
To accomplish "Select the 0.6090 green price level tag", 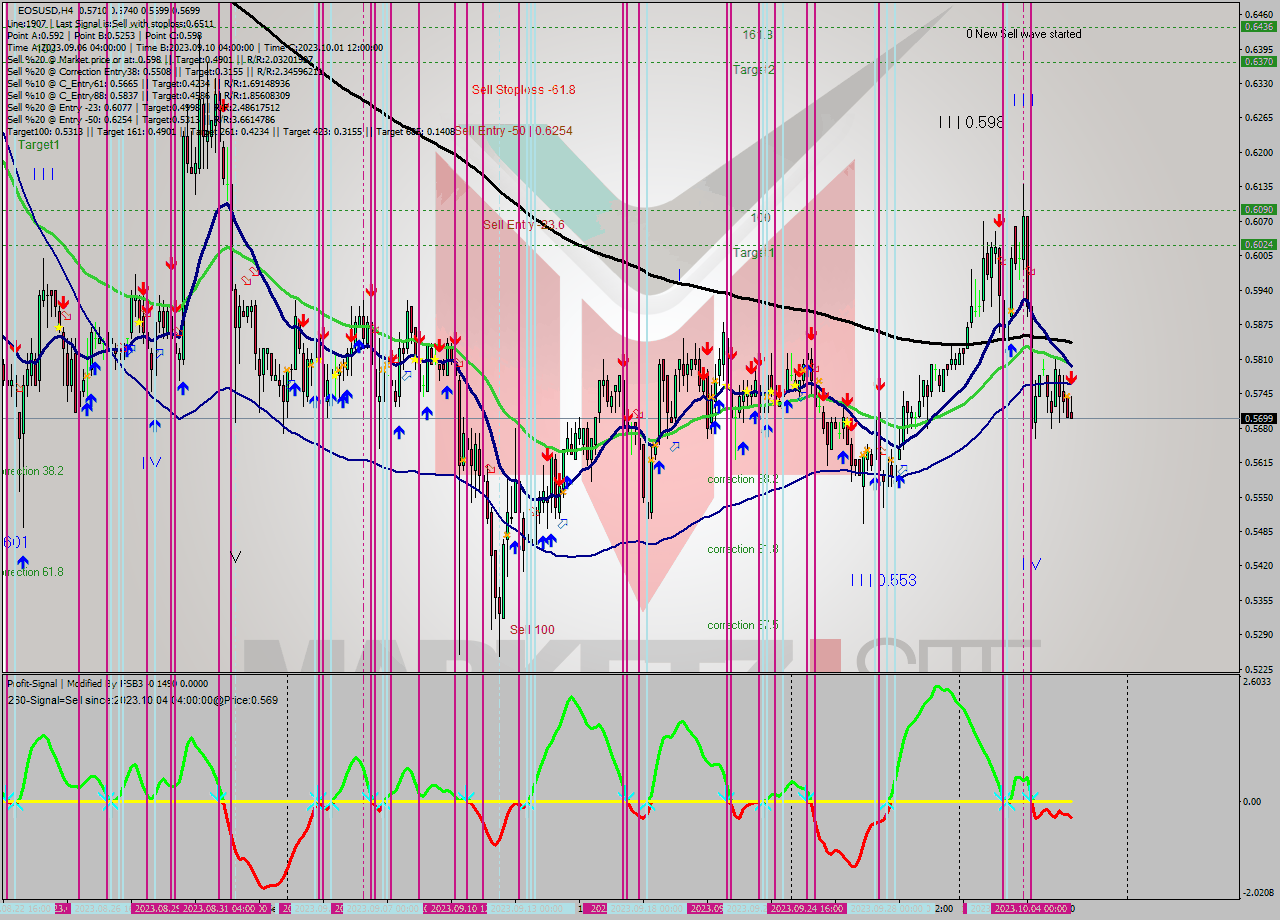I will point(1257,210).
